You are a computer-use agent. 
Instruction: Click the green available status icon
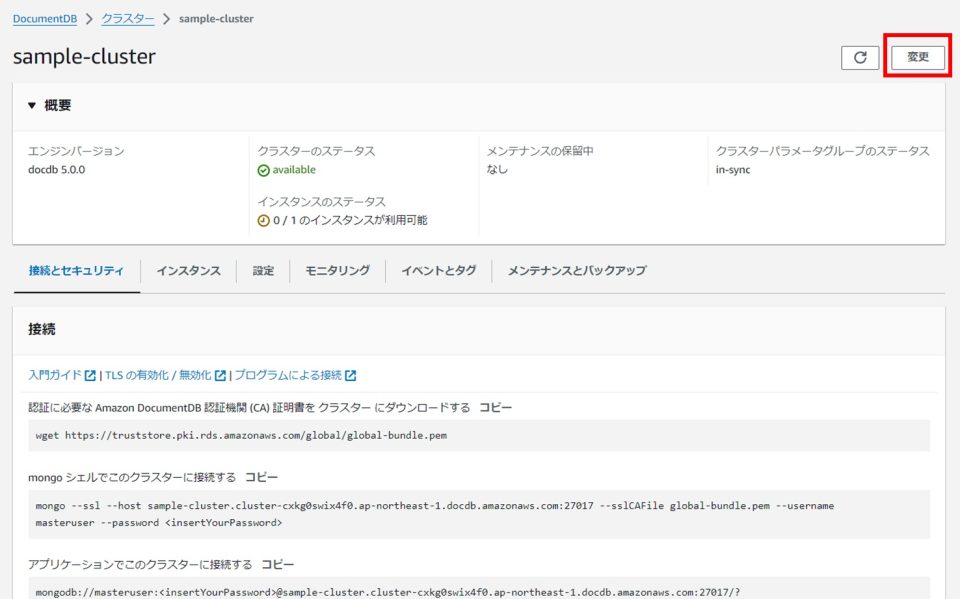click(263, 170)
